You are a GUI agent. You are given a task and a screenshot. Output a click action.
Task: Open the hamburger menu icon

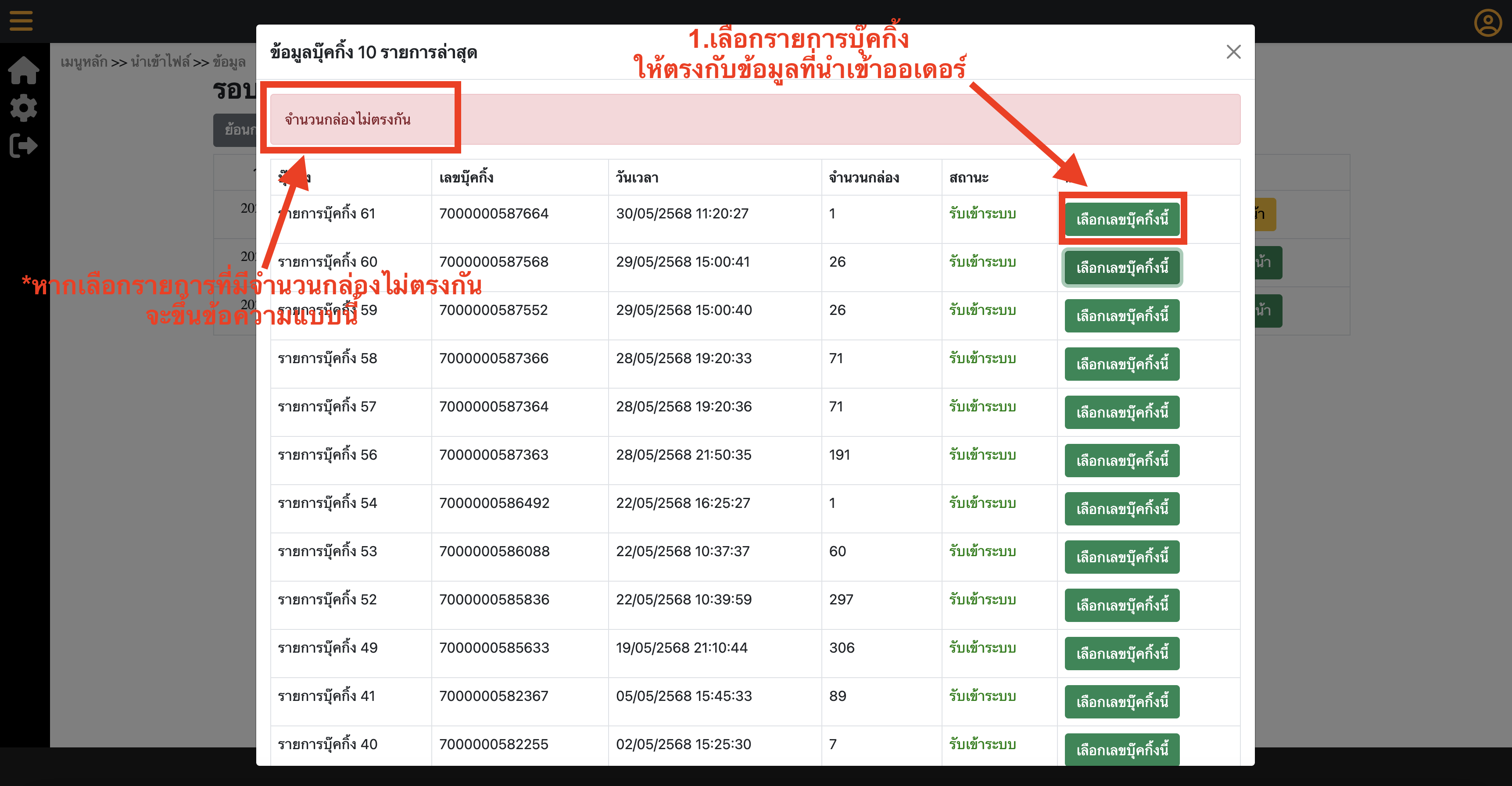[x=21, y=21]
